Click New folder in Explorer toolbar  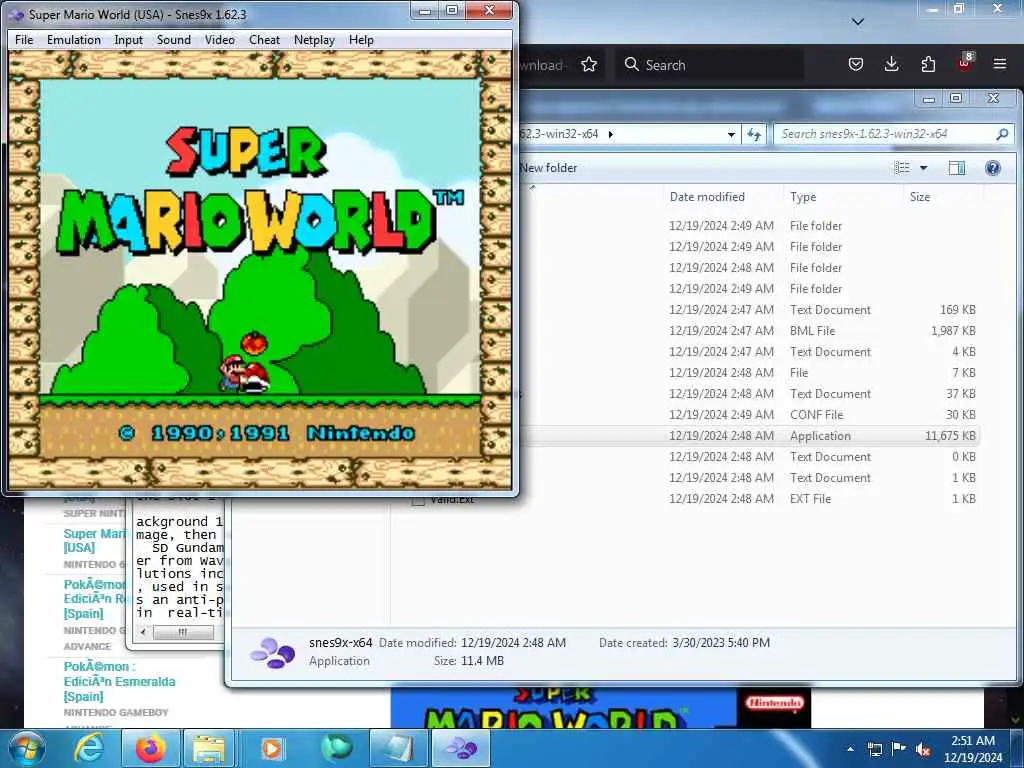pyautogui.click(x=548, y=168)
